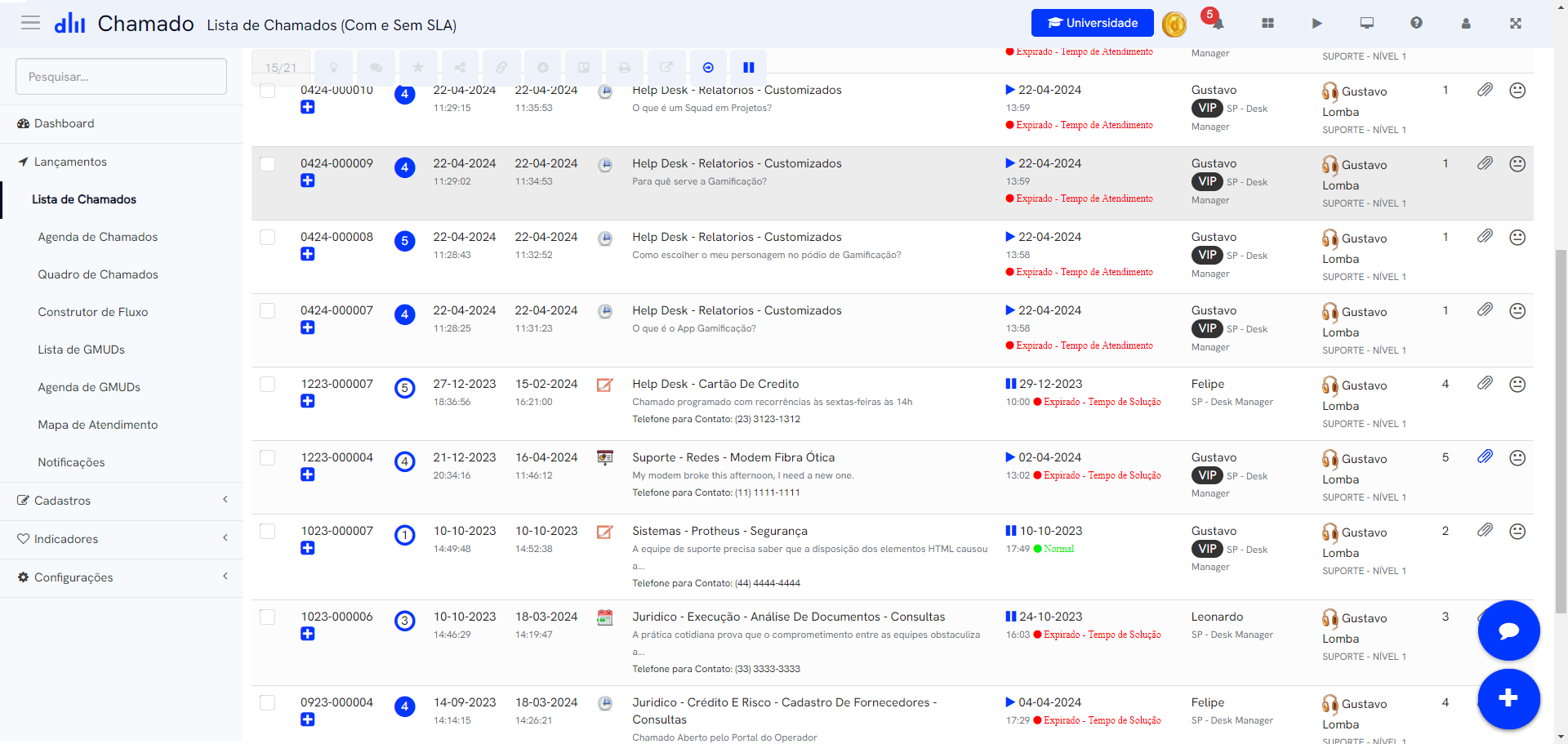Open Lista de Chamados menu item
Screen dimensions: 1568x744
84,199
